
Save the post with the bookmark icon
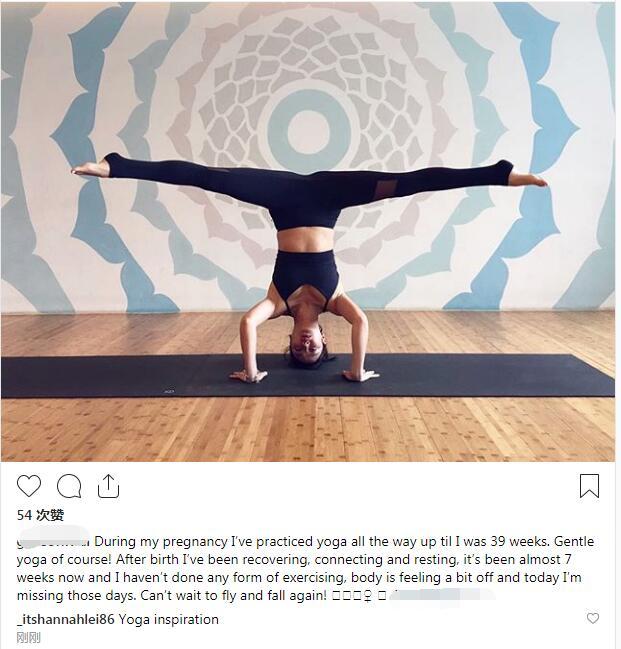pos(589,486)
